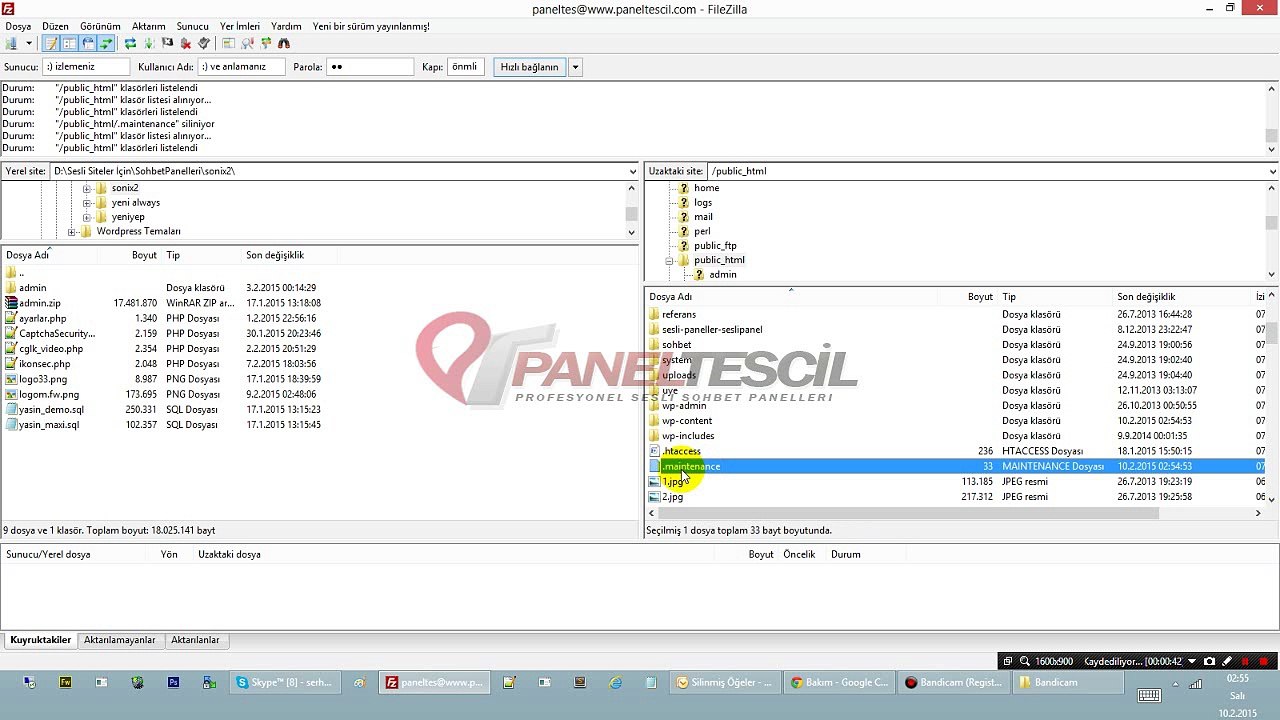Select yasin_demo.sql in local files
Viewport: 1280px width, 720px height.
tap(51, 409)
